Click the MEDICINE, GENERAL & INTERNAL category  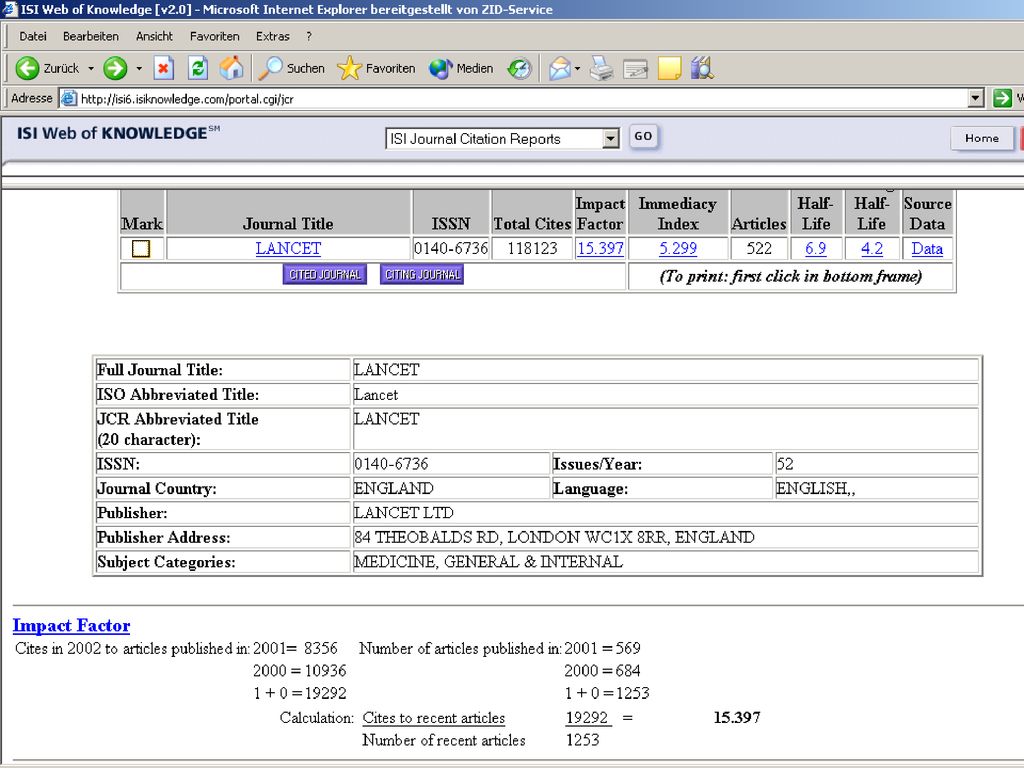(488, 562)
